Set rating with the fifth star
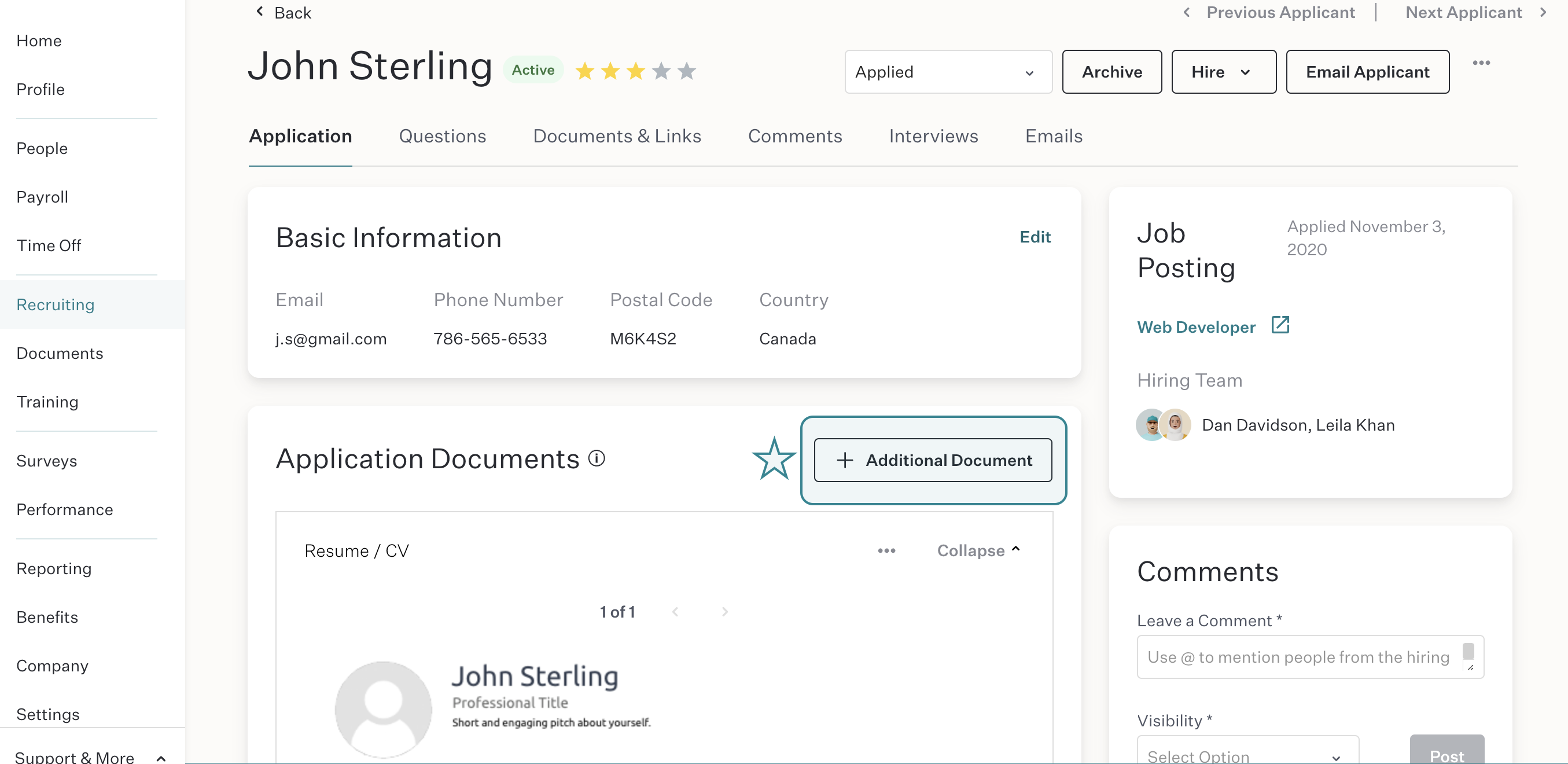The height and width of the screenshot is (764, 1568). click(687, 71)
